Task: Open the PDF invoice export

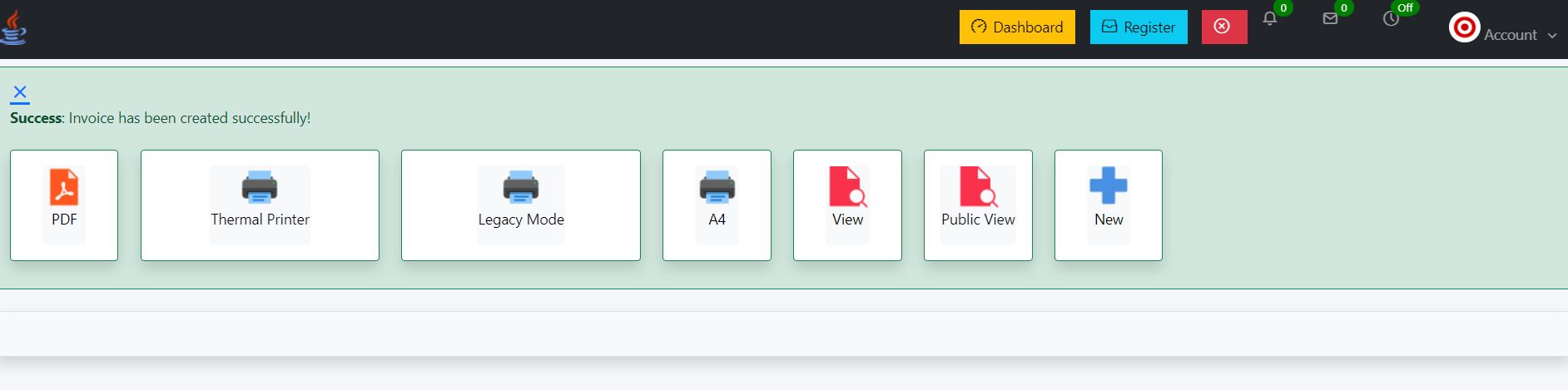Action: tap(64, 205)
